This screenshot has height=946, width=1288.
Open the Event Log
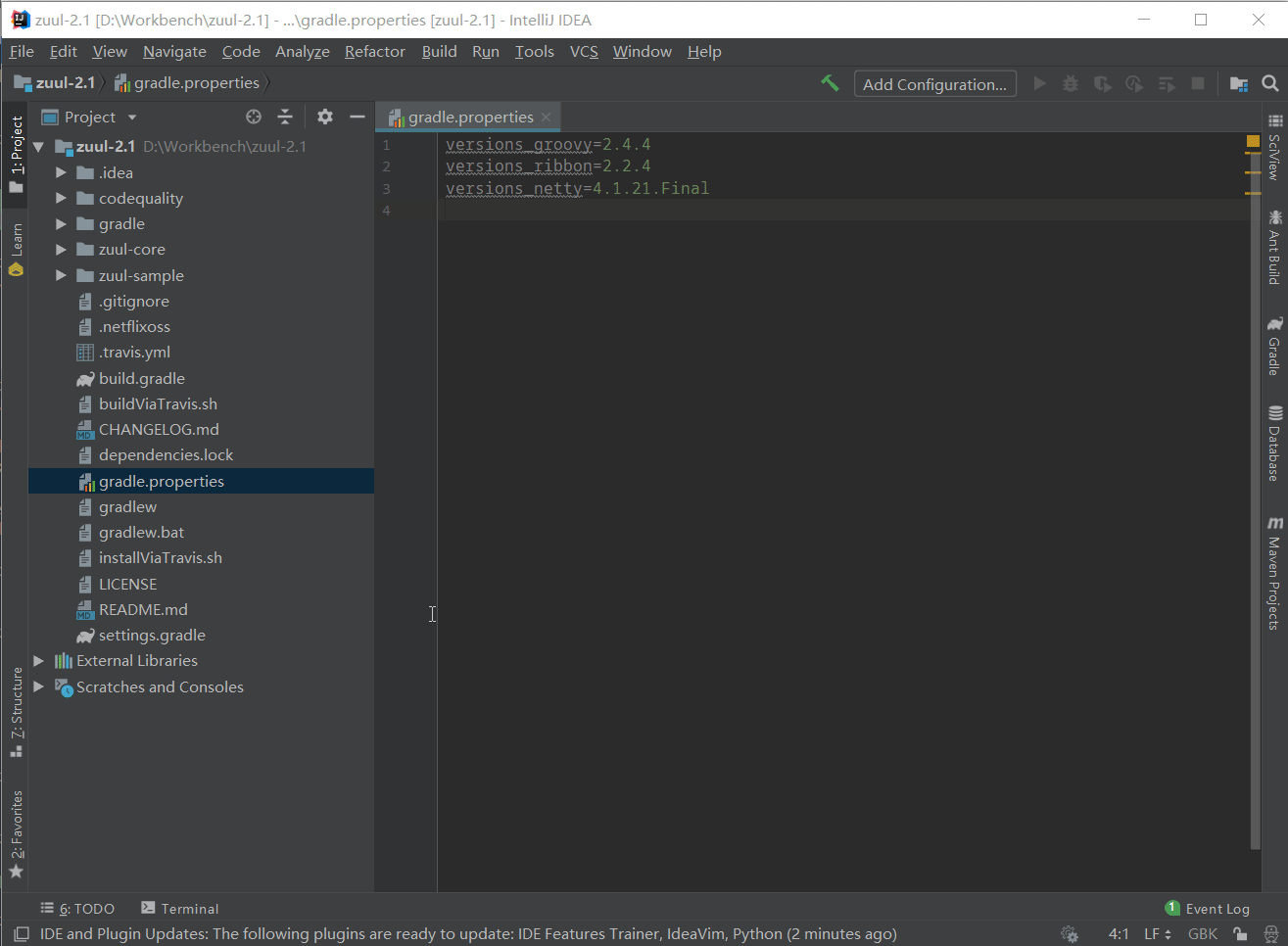1208,909
